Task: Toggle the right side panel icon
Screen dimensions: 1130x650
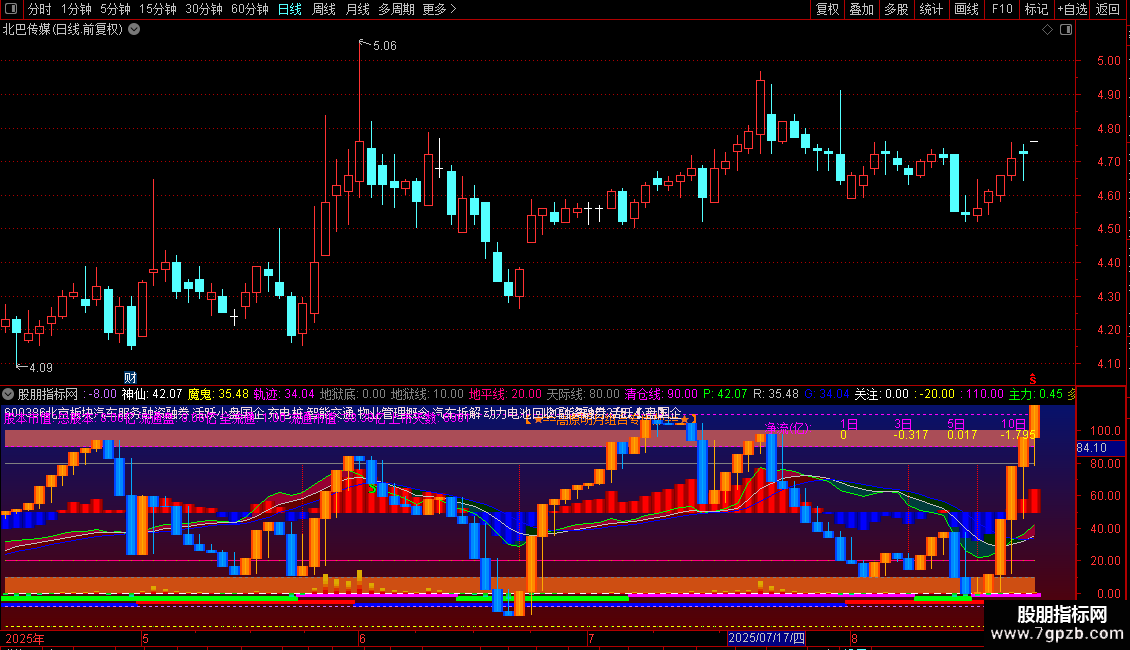Action: [1066, 30]
